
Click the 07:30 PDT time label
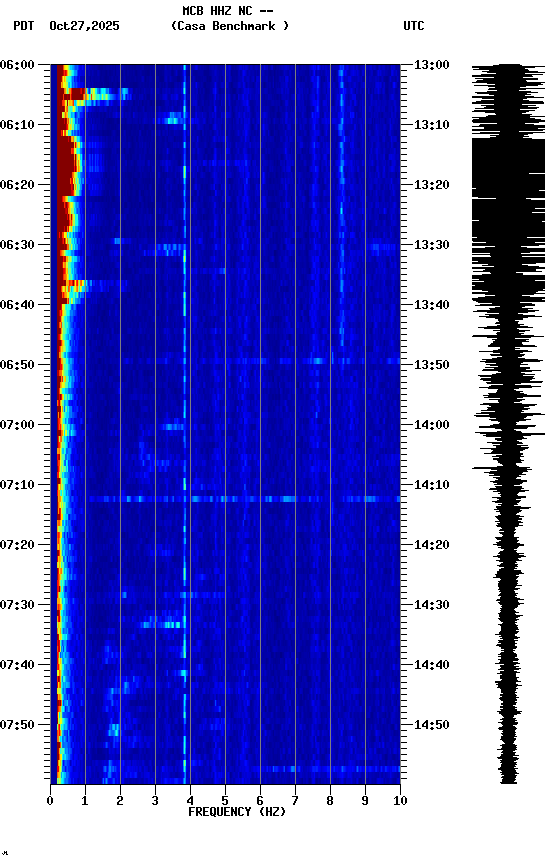coord(17,606)
